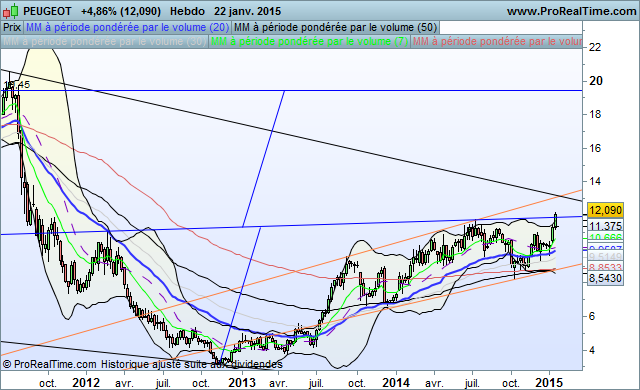Viewport: 640px width, 390px height.
Task: Click the 4 price axis value
Action: [x=592, y=350]
